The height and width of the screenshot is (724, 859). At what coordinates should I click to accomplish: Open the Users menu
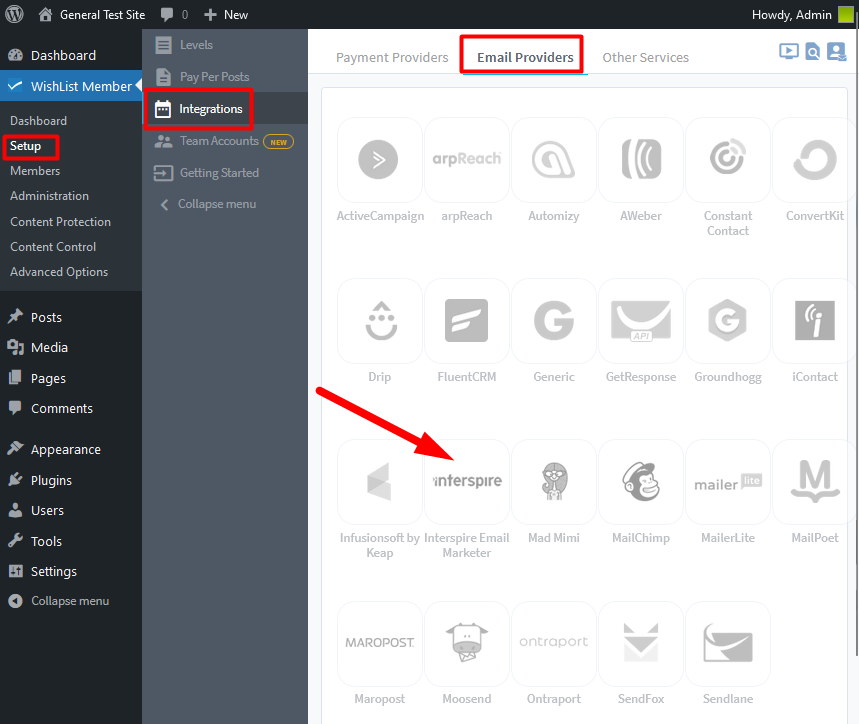(x=71, y=510)
